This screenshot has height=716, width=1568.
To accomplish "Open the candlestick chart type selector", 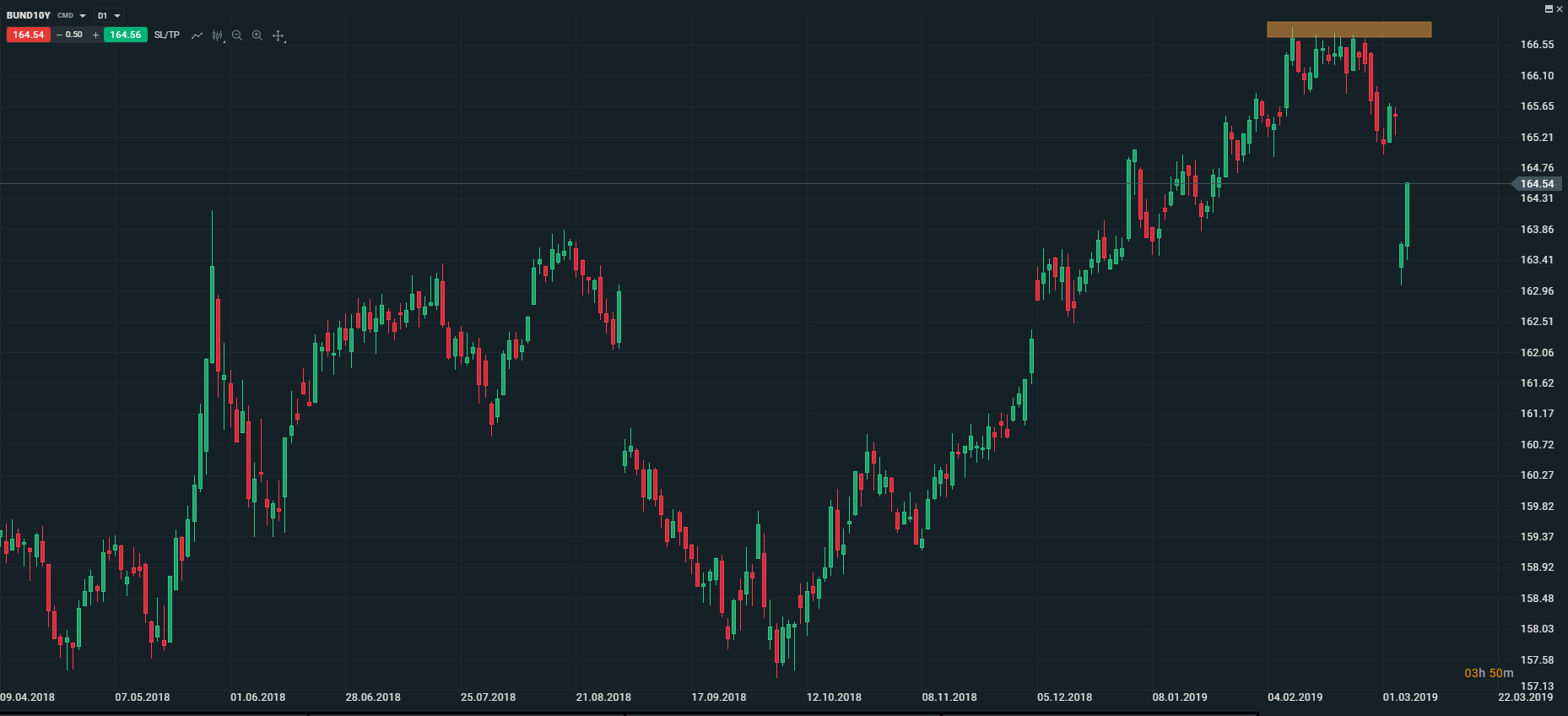I will click(x=218, y=35).
